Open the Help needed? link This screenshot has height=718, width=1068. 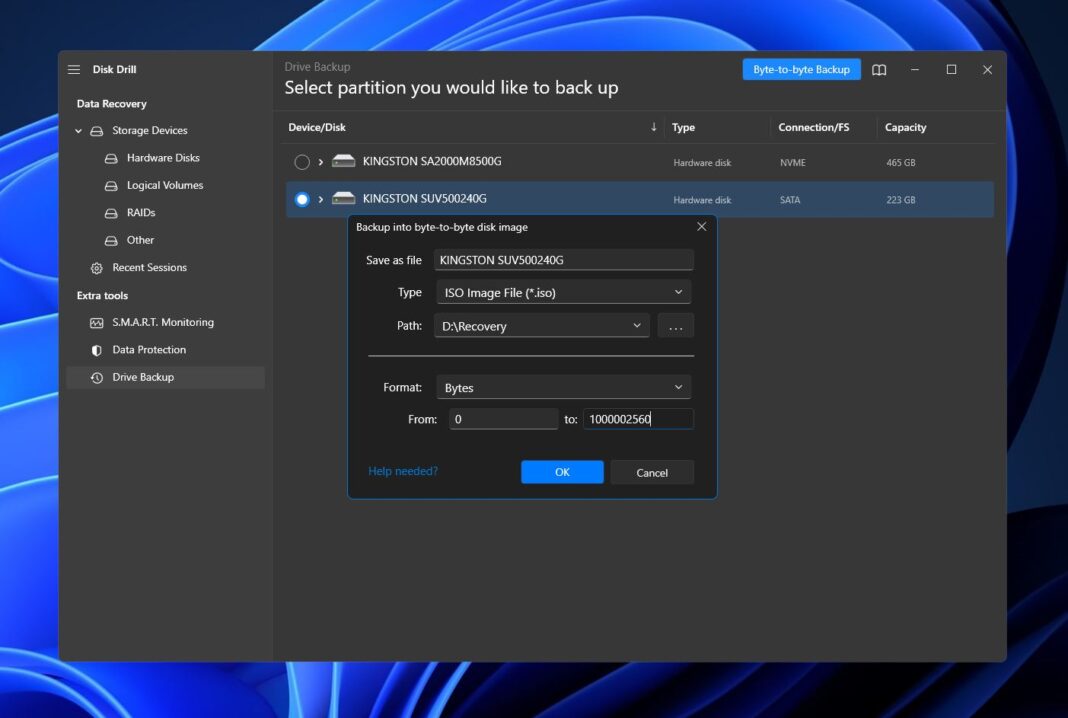[x=403, y=471]
